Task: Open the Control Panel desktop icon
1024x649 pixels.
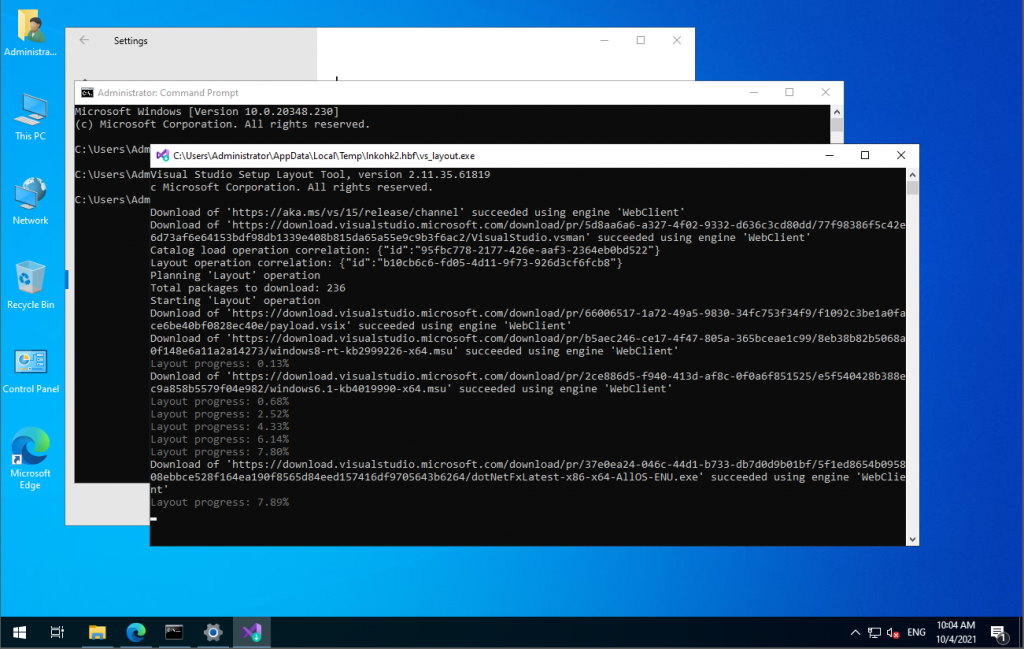Action: [30, 370]
